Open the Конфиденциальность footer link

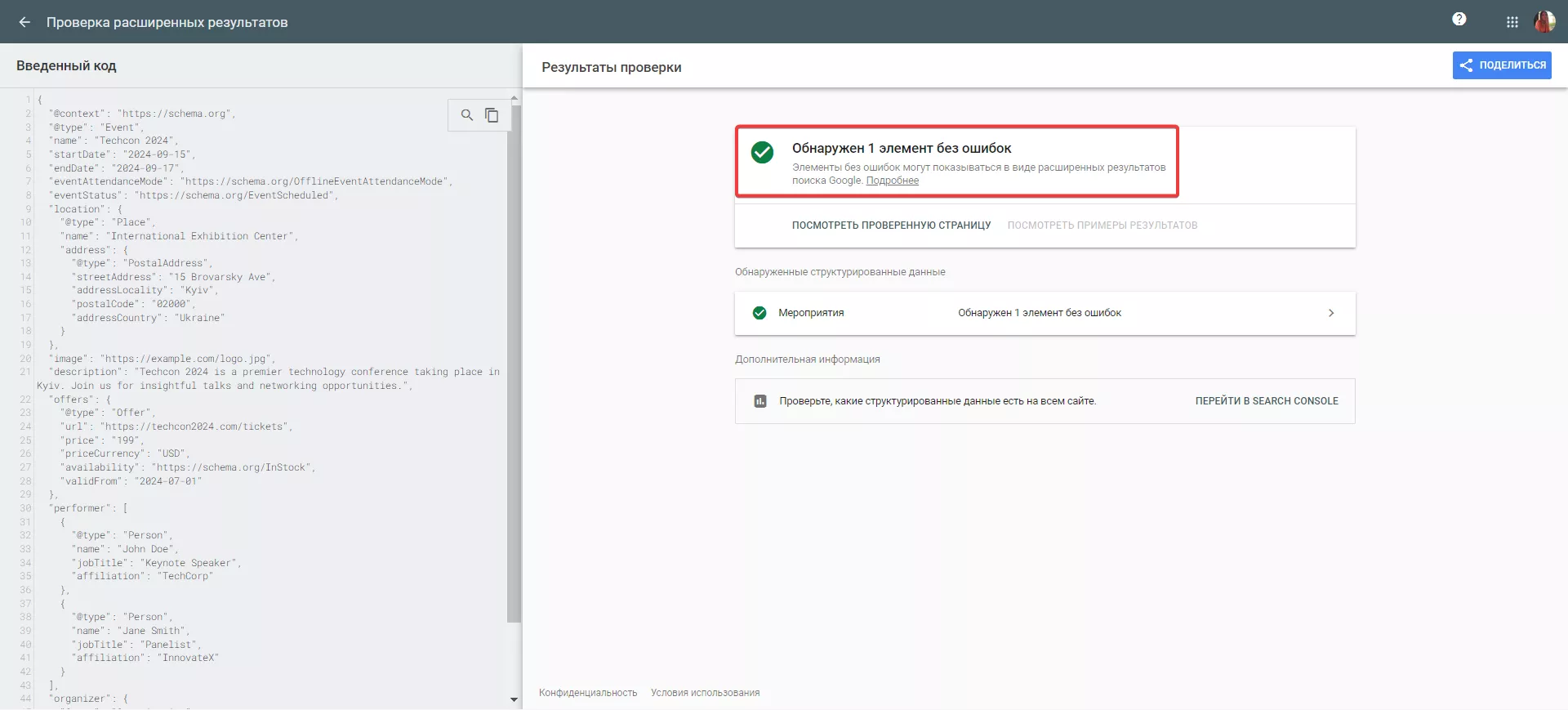(x=588, y=693)
